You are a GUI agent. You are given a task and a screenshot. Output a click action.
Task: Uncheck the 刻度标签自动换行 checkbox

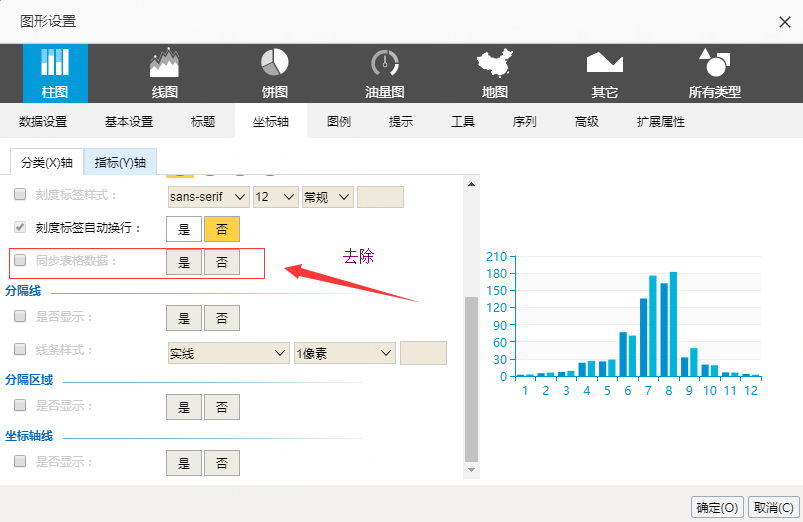[x=20, y=227]
